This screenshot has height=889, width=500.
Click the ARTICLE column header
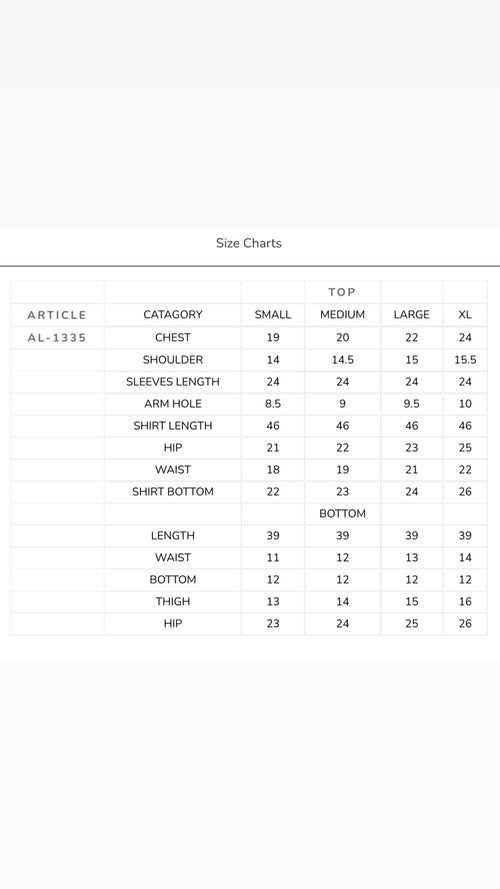57,315
